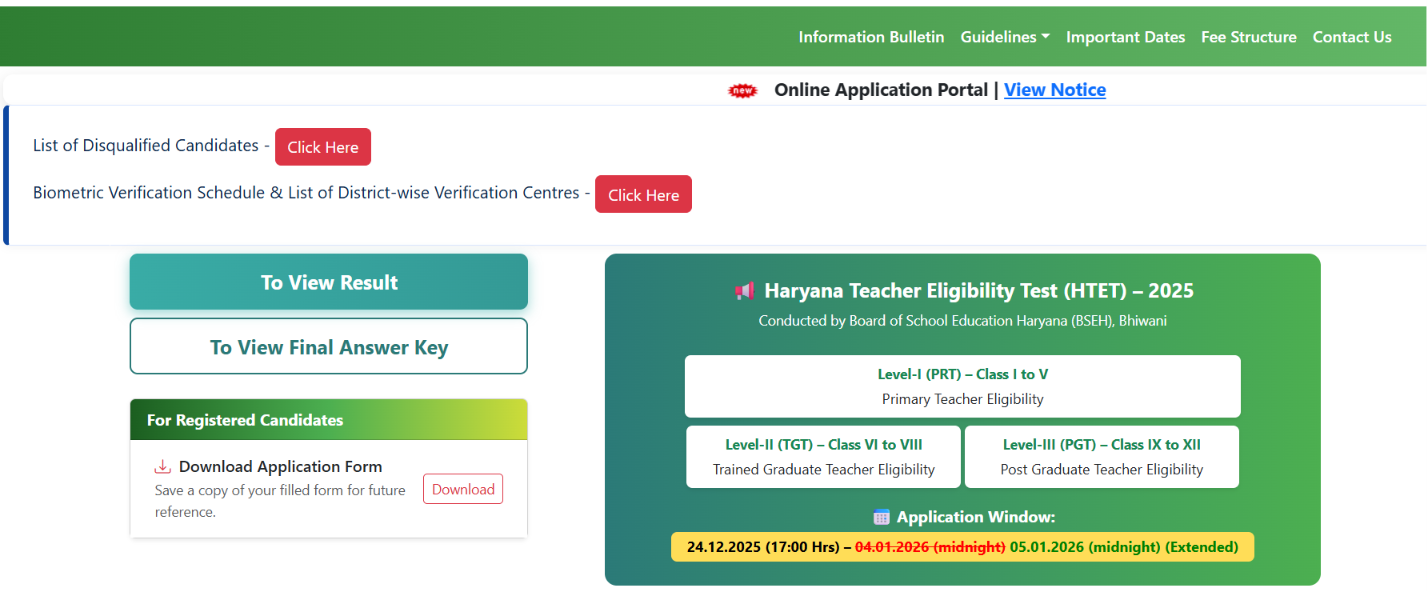Click Here for Biometric Verification Schedule

pos(643,195)
